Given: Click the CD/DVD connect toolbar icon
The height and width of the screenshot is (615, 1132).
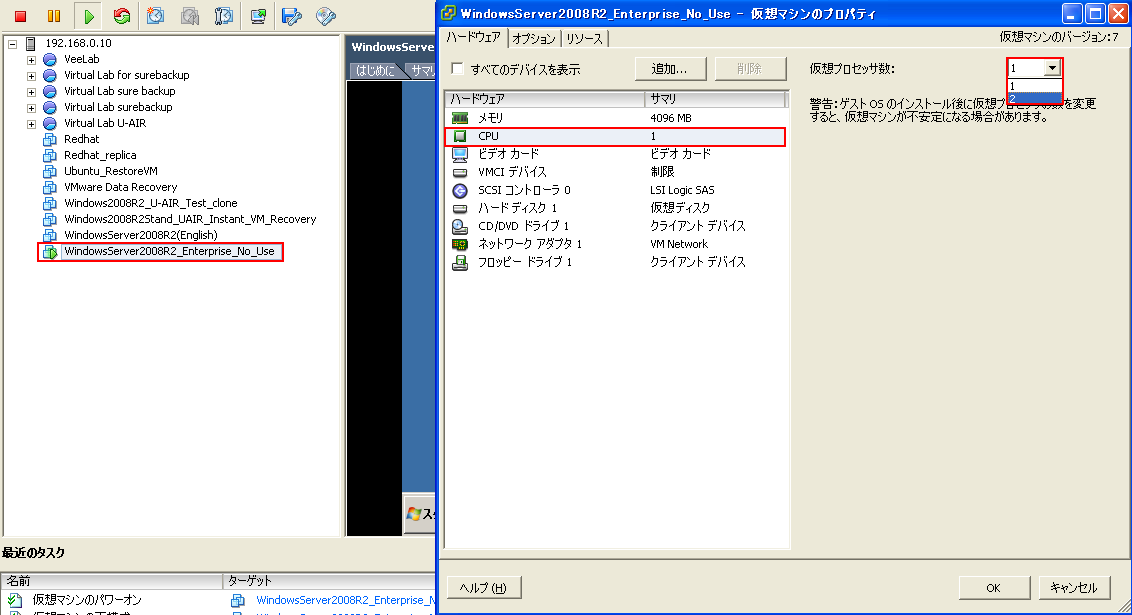Looking at the screenshot, I should (326, 16).
